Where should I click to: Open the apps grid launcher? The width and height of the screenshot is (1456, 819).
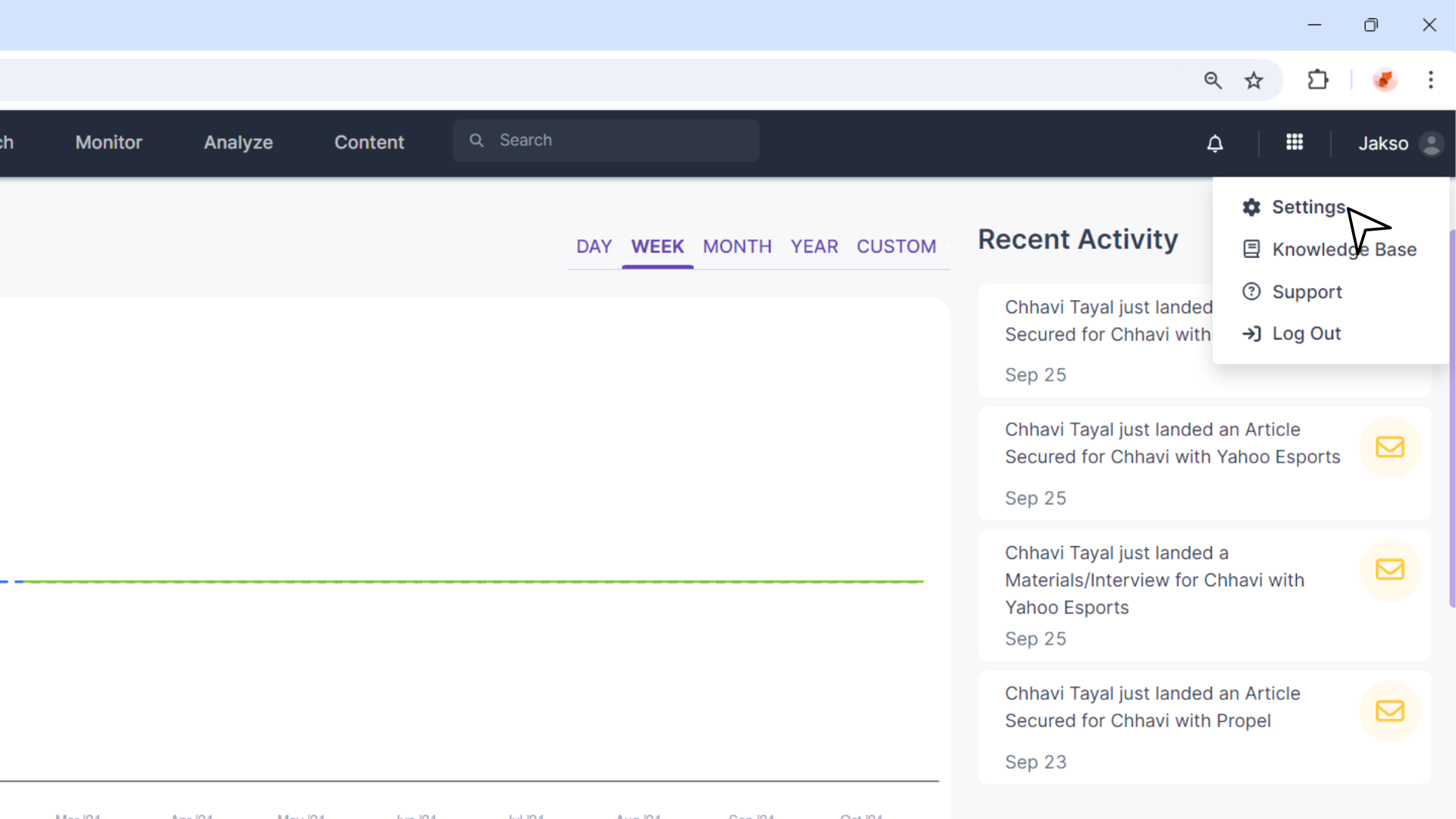[x=1294, y=142]
